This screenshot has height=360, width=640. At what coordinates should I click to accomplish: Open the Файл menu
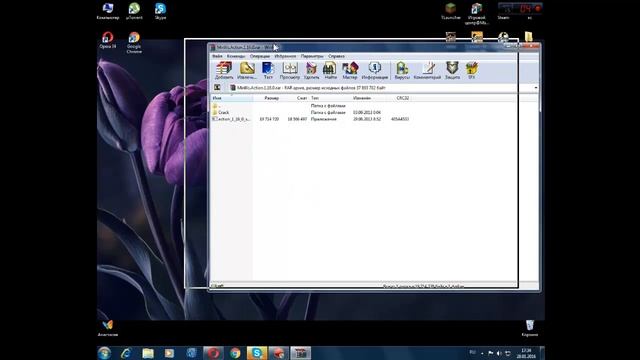[x=217, y=56]
